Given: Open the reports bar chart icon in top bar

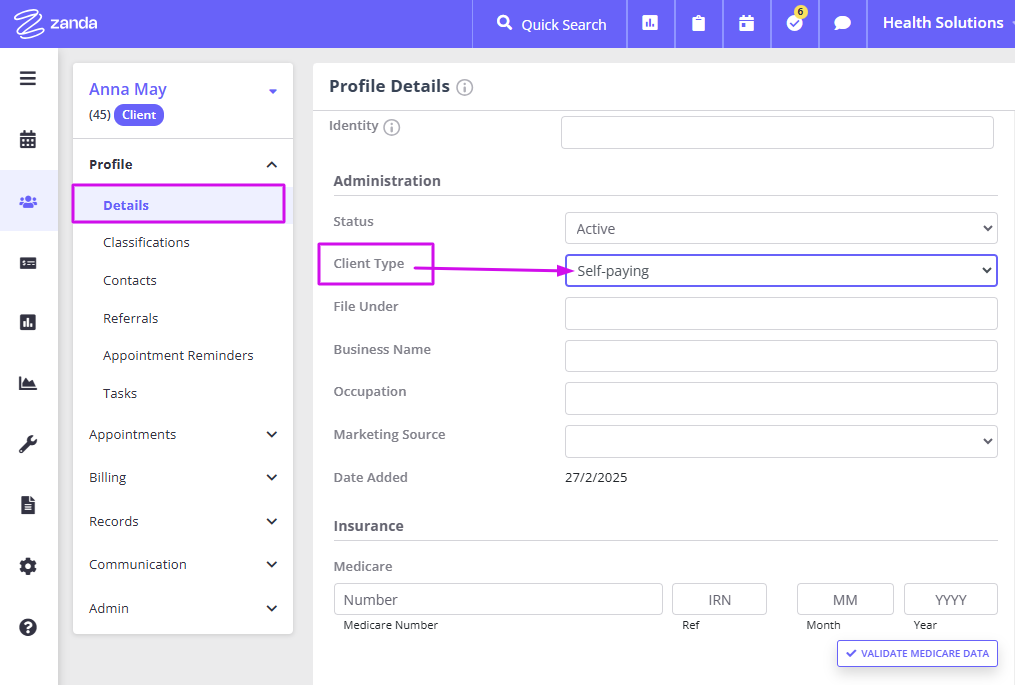Looking at the screenshot, I should (650, 22).
